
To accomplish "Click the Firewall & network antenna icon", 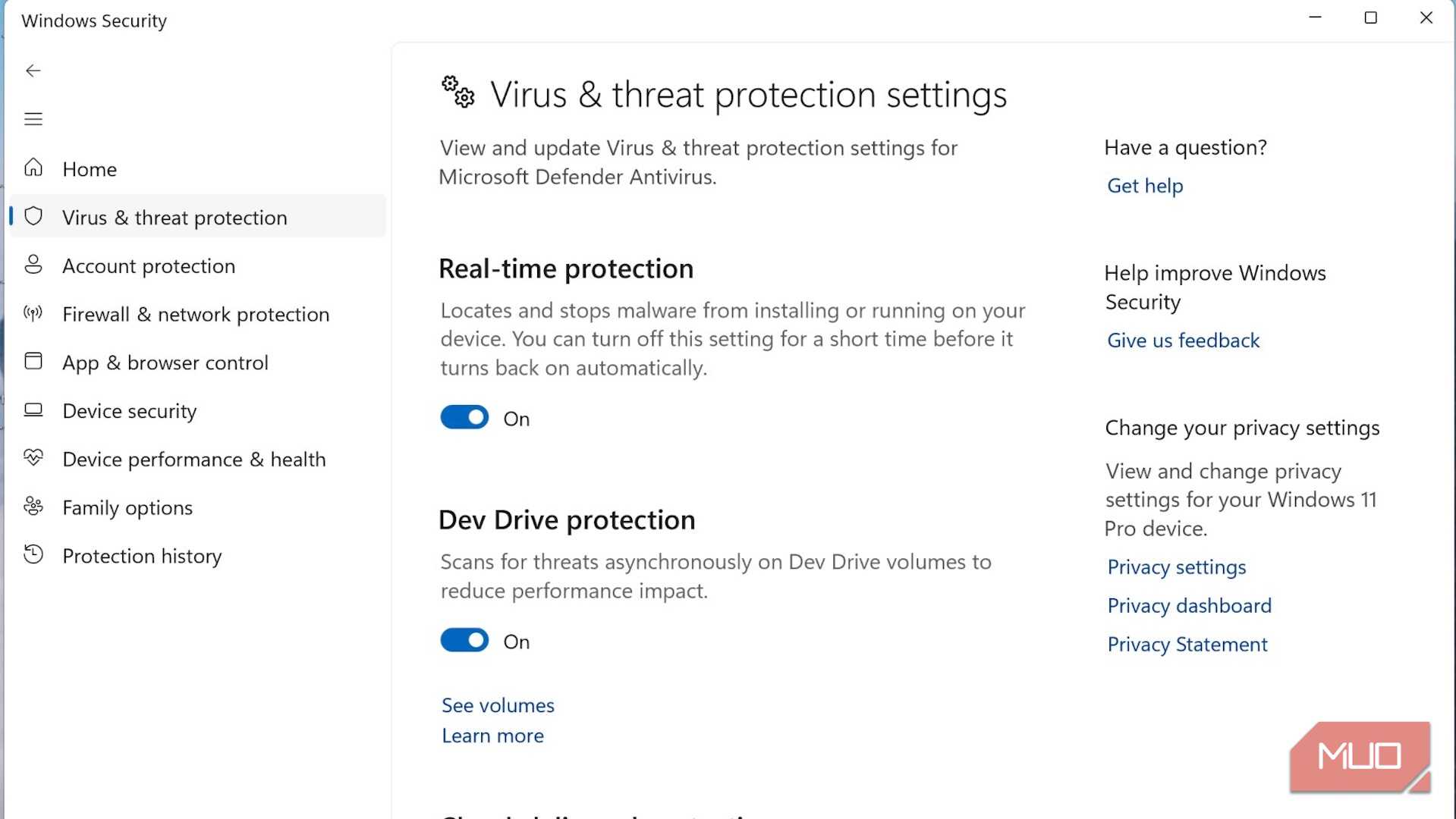I will click(x=33, y=313).
